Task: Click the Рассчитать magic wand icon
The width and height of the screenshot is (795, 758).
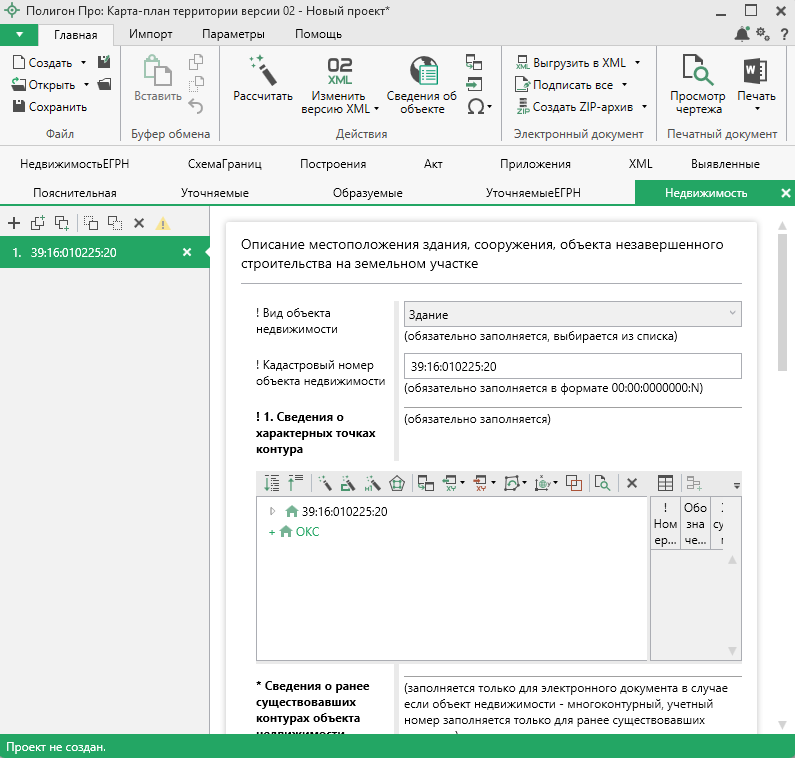Action: pos(262,72)
